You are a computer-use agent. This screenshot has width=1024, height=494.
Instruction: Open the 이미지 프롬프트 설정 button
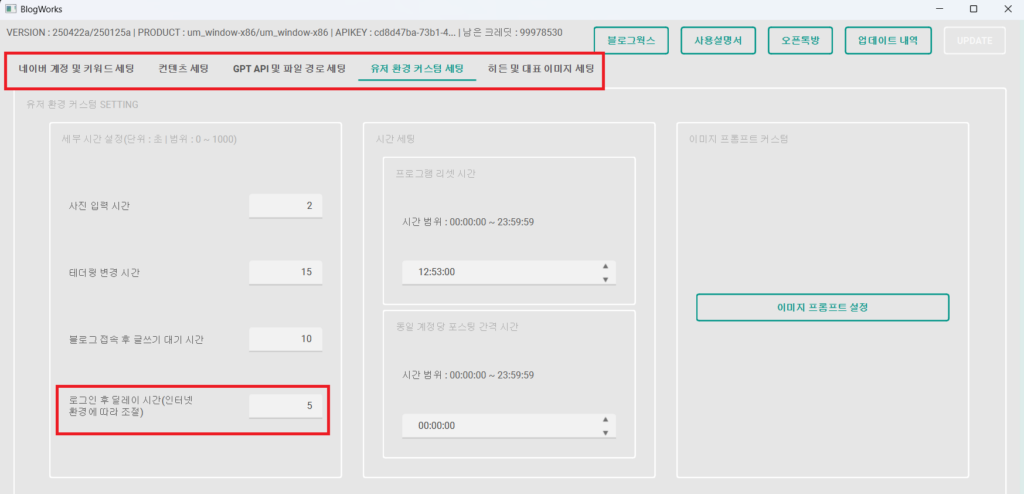(822, 307)
